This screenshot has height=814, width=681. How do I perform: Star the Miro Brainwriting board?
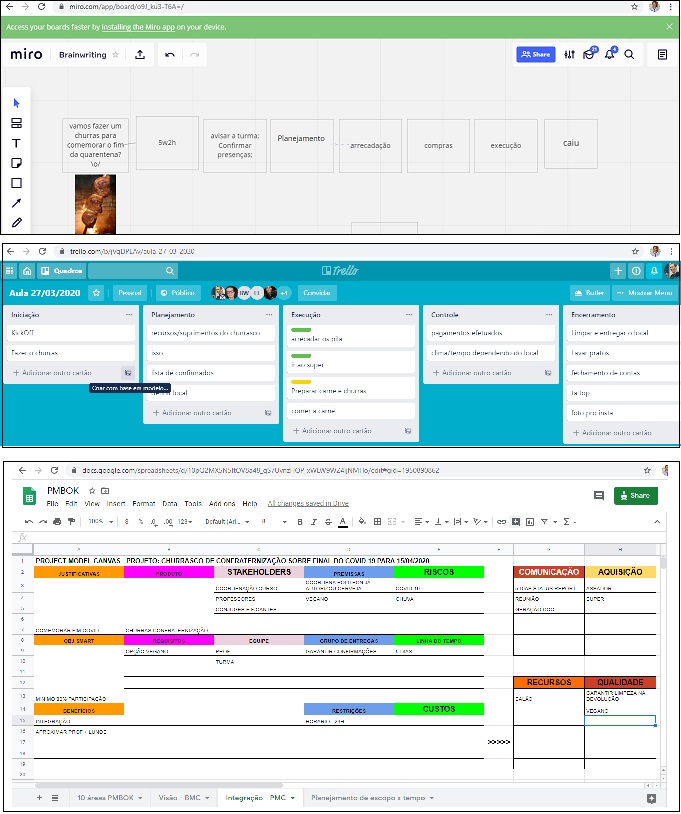coord(116,54)
